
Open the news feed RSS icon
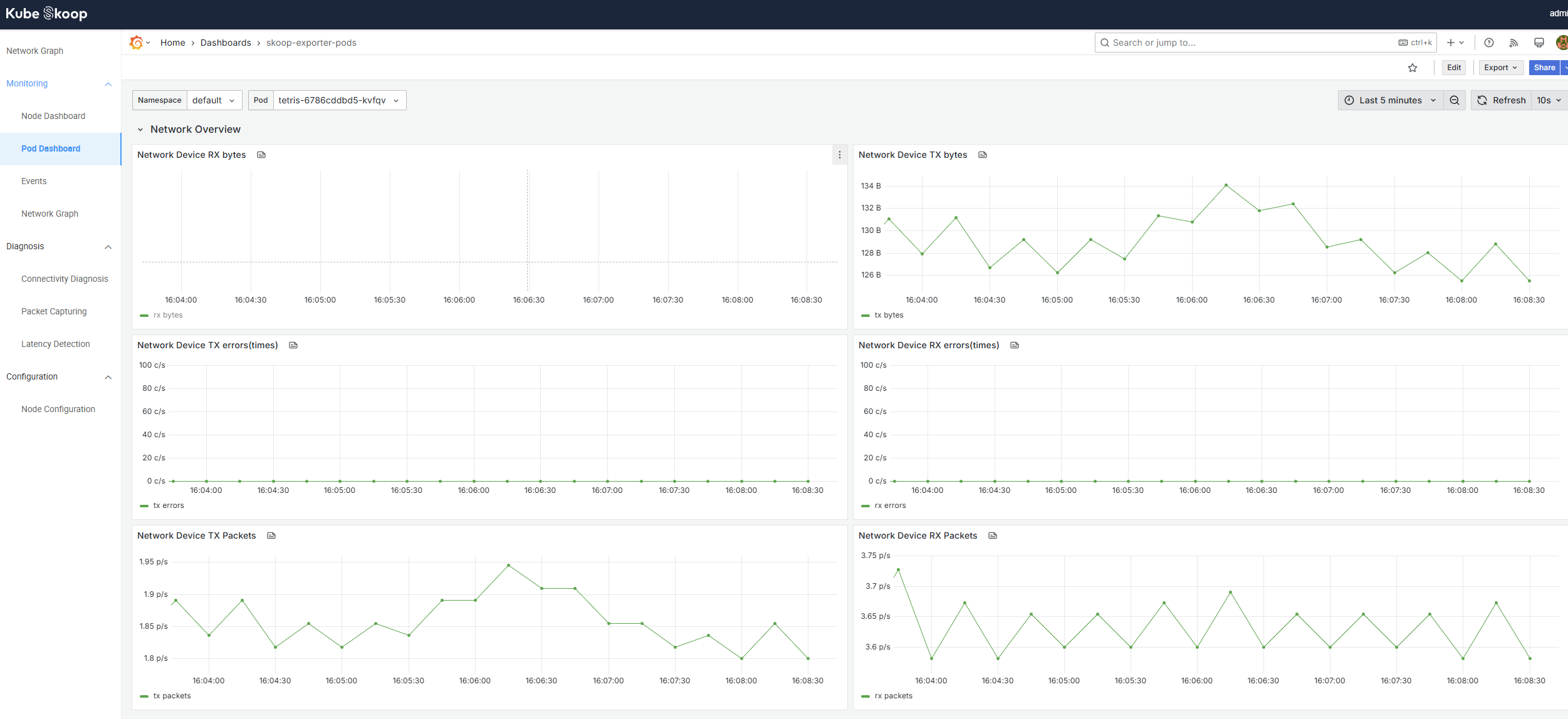pyautogui.click(x=1513, y=43)
